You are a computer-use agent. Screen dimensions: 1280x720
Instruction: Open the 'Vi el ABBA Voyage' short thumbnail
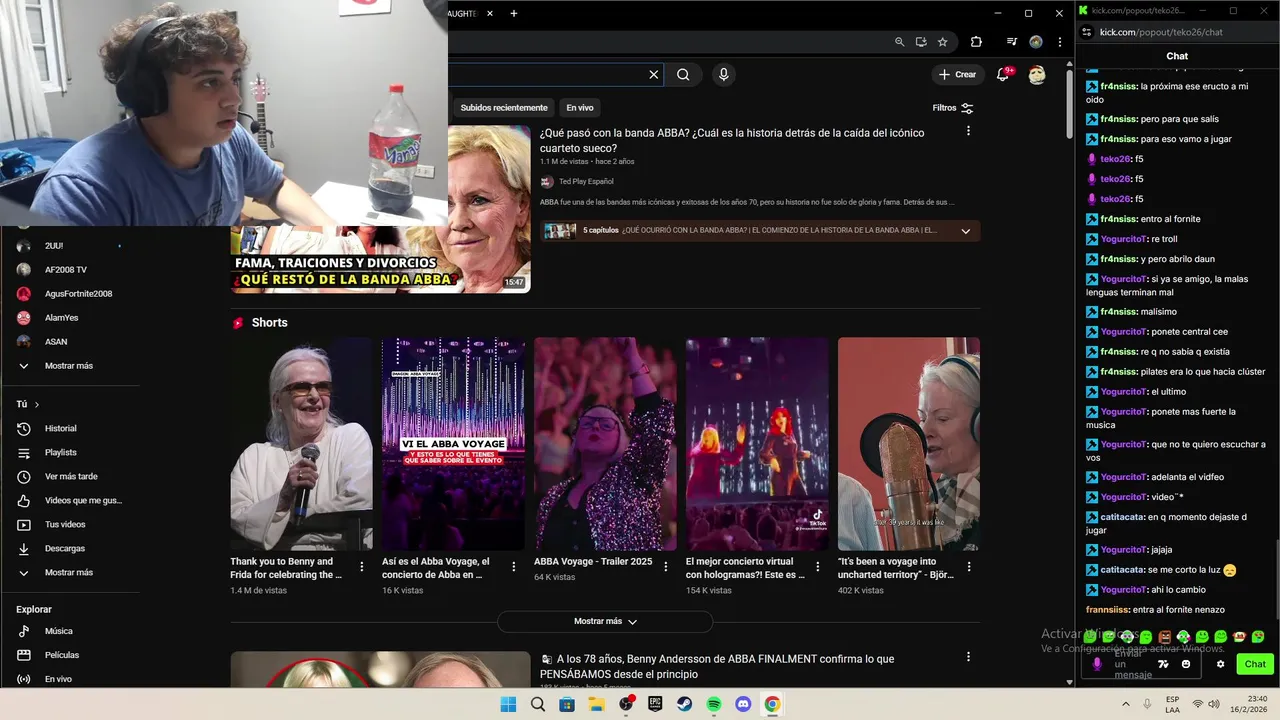tap(453, 444)
